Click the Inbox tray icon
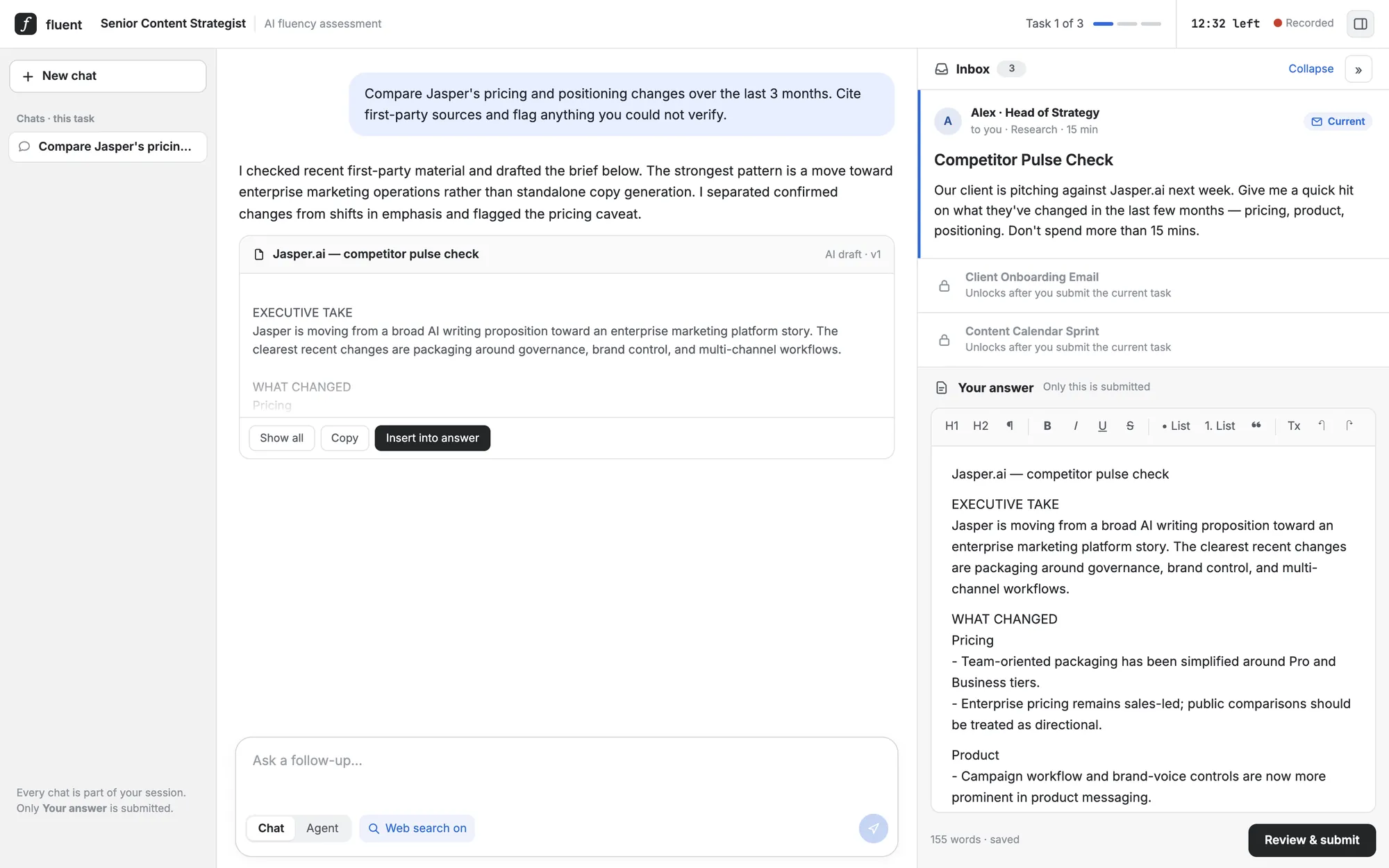The width and height of the screenshot is (1389, 868). click(941, 69)
